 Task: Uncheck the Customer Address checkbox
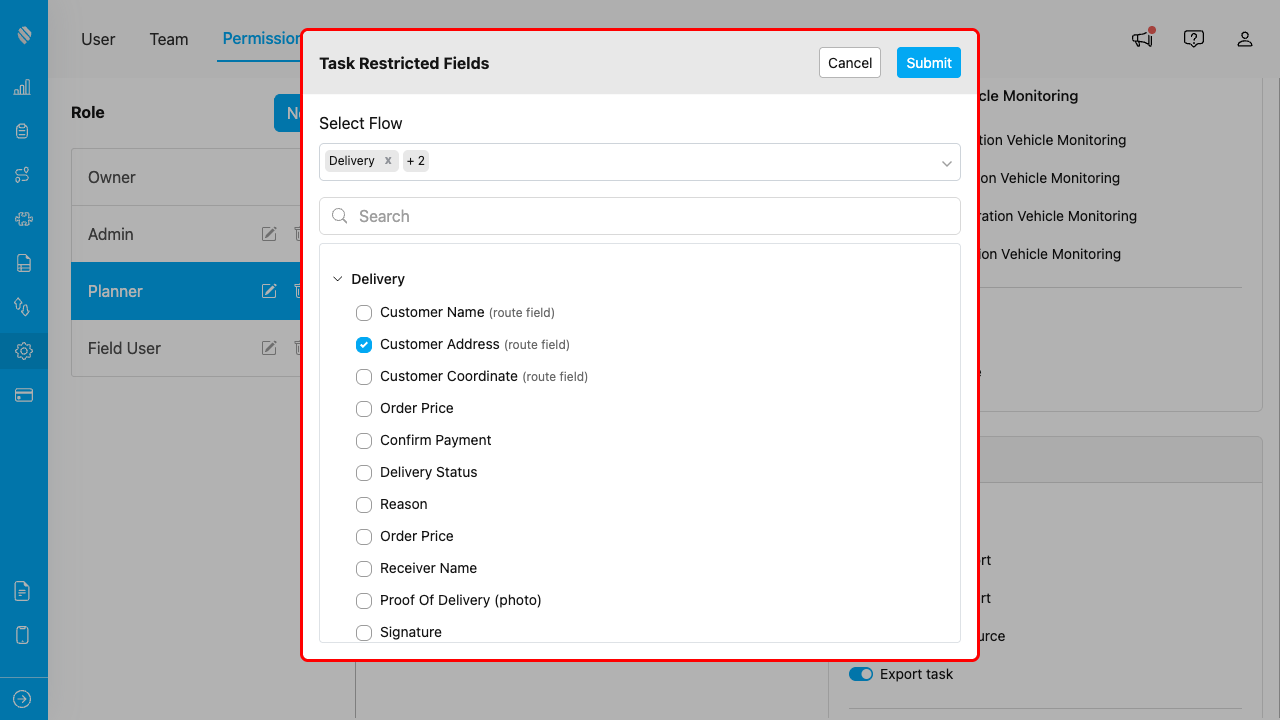coord(364,344)
